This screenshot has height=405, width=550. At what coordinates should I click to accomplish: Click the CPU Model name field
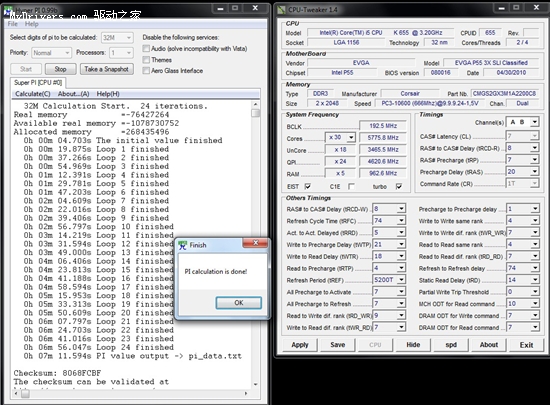click(381, 33)
